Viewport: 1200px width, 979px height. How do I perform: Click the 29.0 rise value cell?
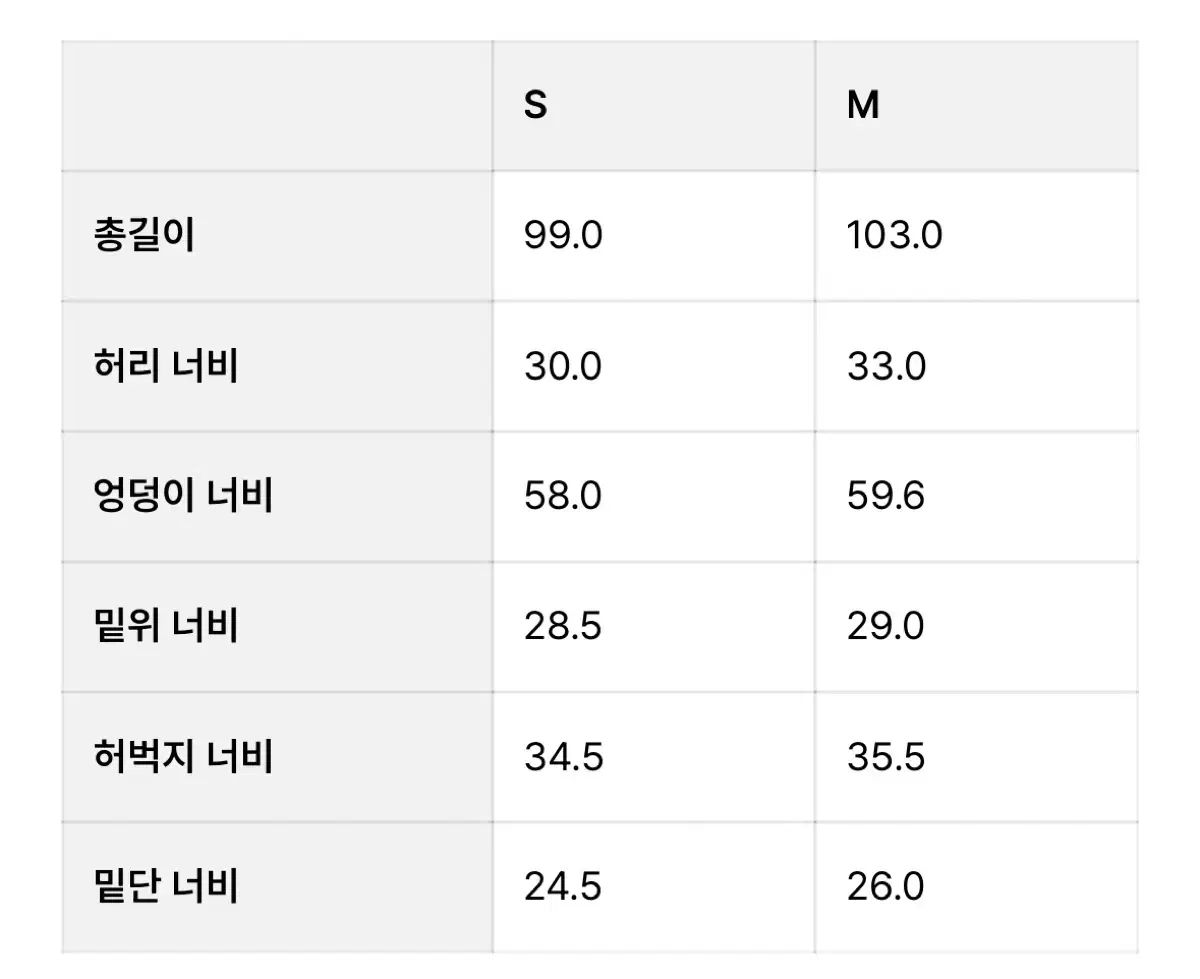point(886,627)
